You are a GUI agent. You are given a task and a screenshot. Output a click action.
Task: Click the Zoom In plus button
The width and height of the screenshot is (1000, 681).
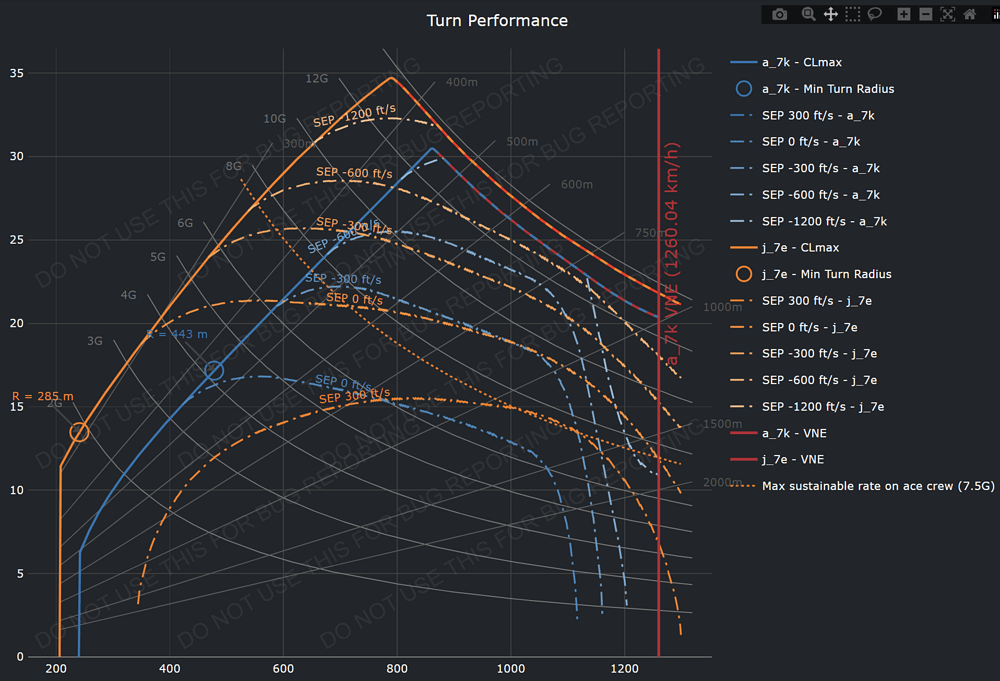click(x=904, y=14)
